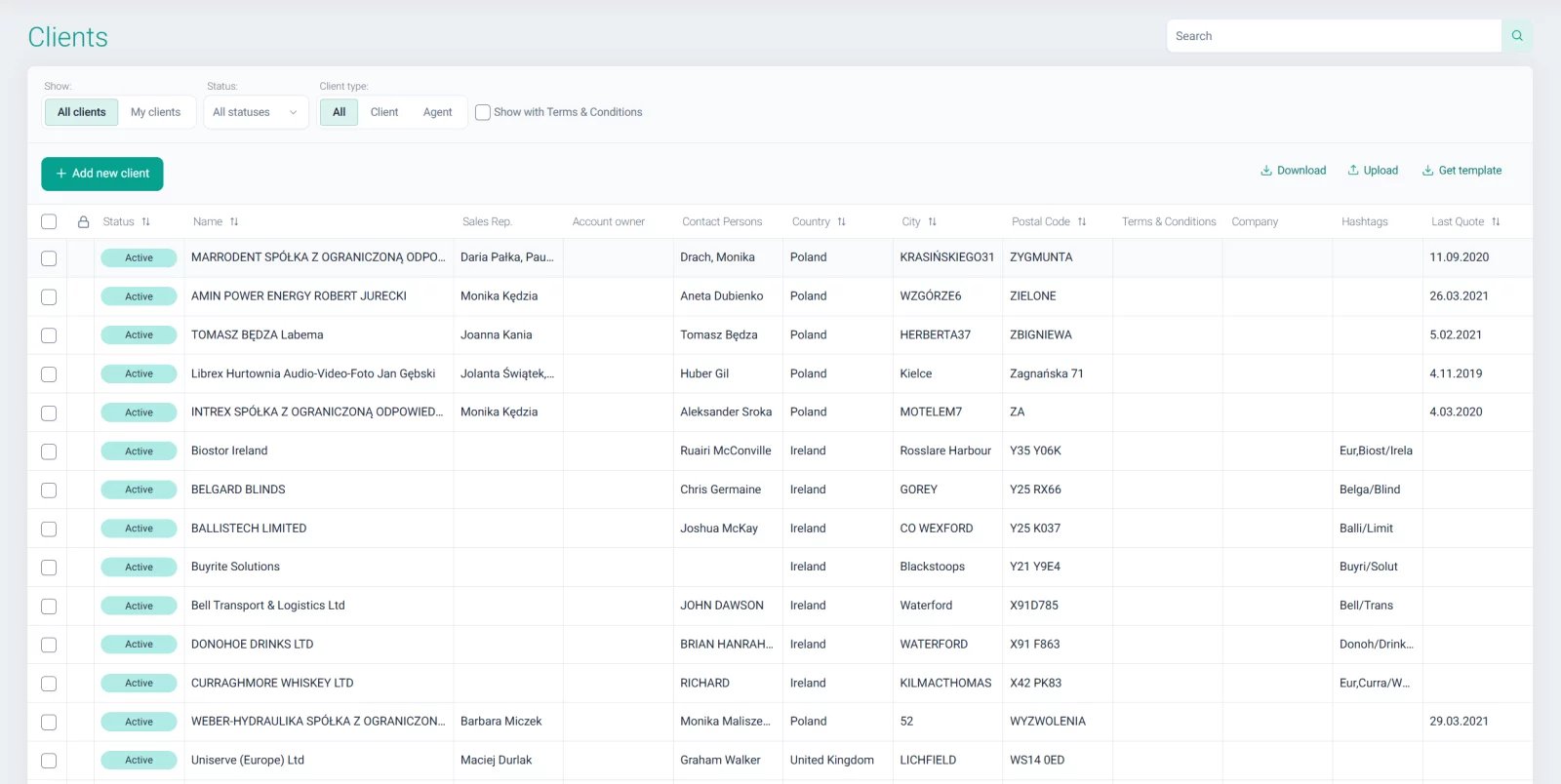
Task: Click CURRAGHMORE WHISKEY LTD name cell
Action: (319, 684)
